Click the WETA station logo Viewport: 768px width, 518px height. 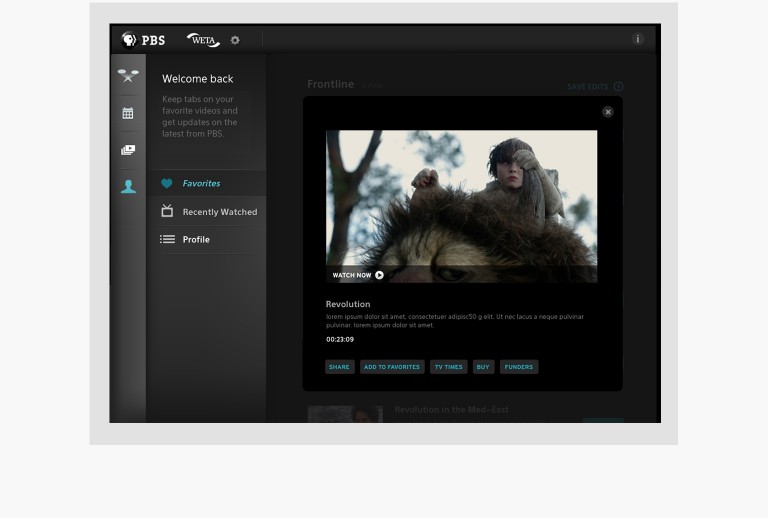point(203,40)
